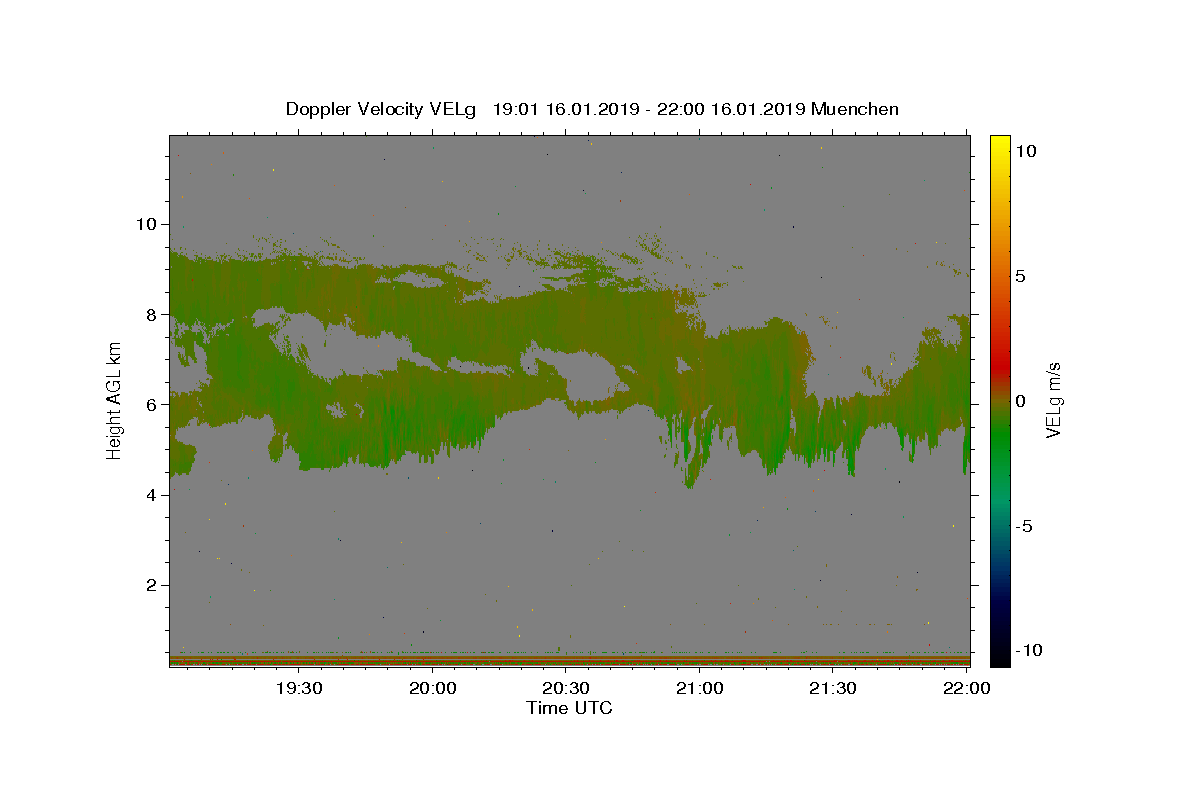
Task: Click the 19:30 tick label on time axis
Action: point(298,688)
